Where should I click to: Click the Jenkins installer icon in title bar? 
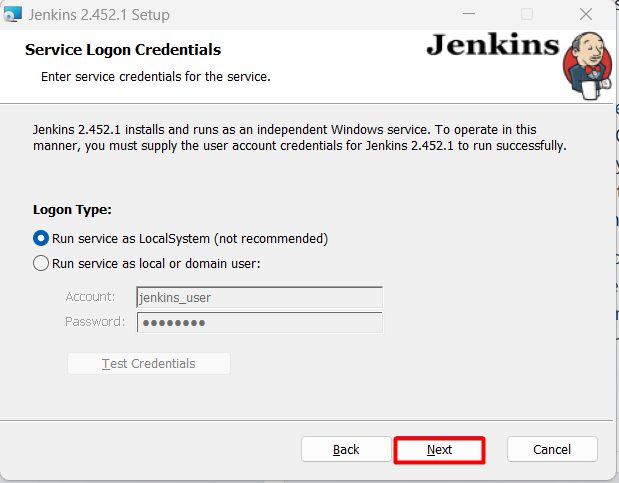pos(12,14)
